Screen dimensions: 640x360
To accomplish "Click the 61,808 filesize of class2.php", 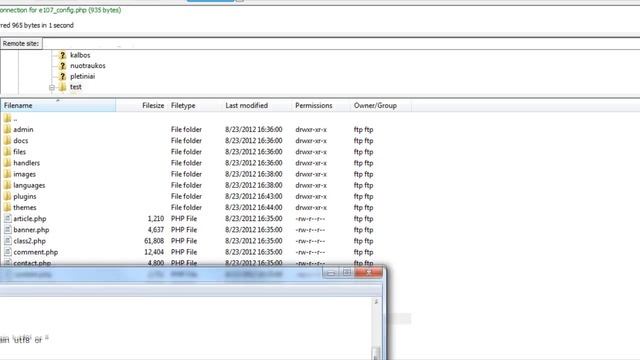I will coord(154,241).
